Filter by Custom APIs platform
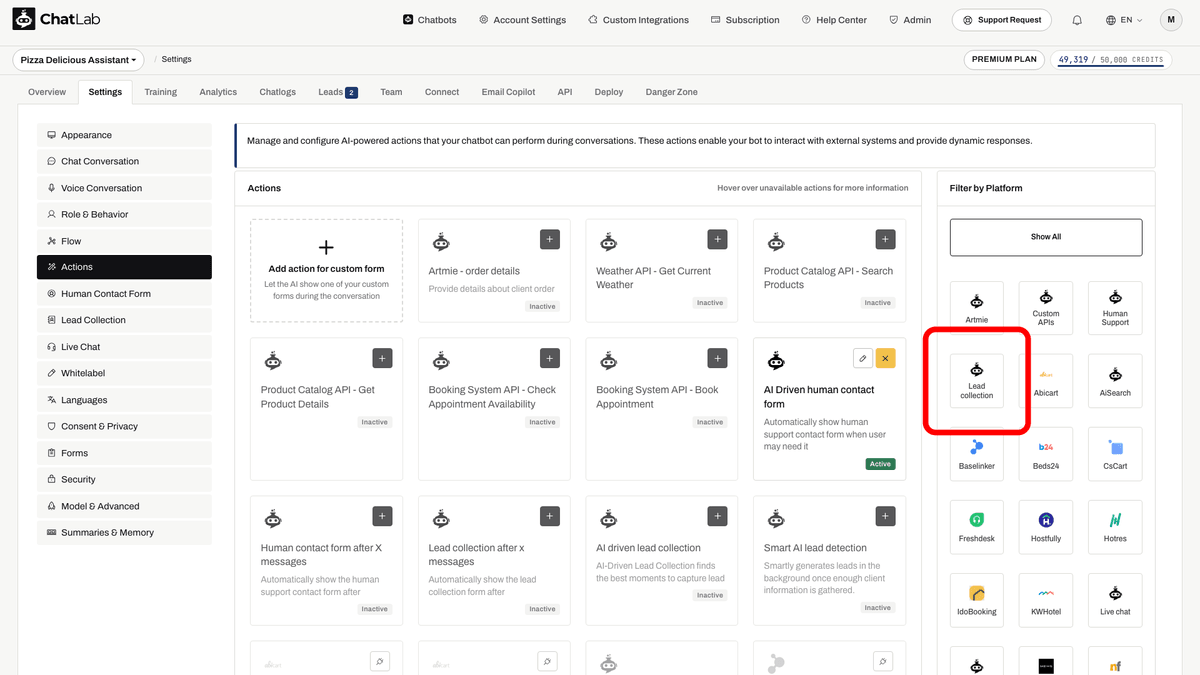The height and width of the screenshot is (675, 1200). coord(1046,307)
